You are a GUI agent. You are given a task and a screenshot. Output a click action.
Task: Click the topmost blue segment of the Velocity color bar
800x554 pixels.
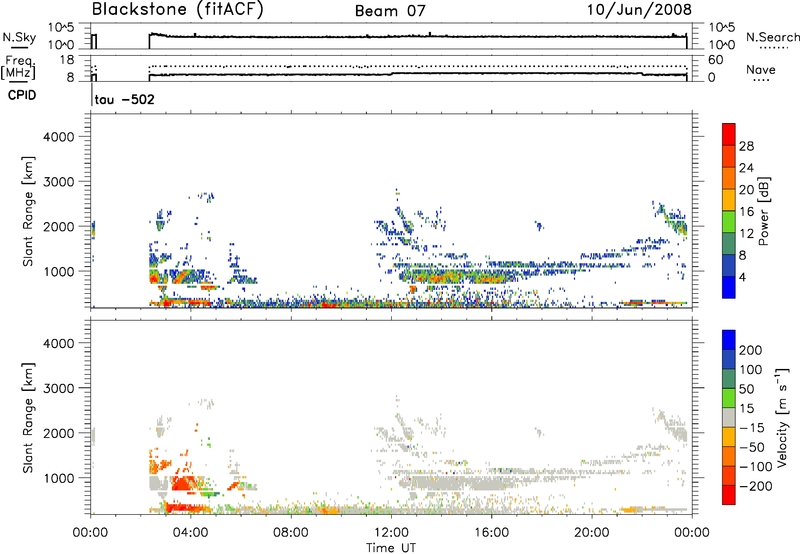coord(729,340)
